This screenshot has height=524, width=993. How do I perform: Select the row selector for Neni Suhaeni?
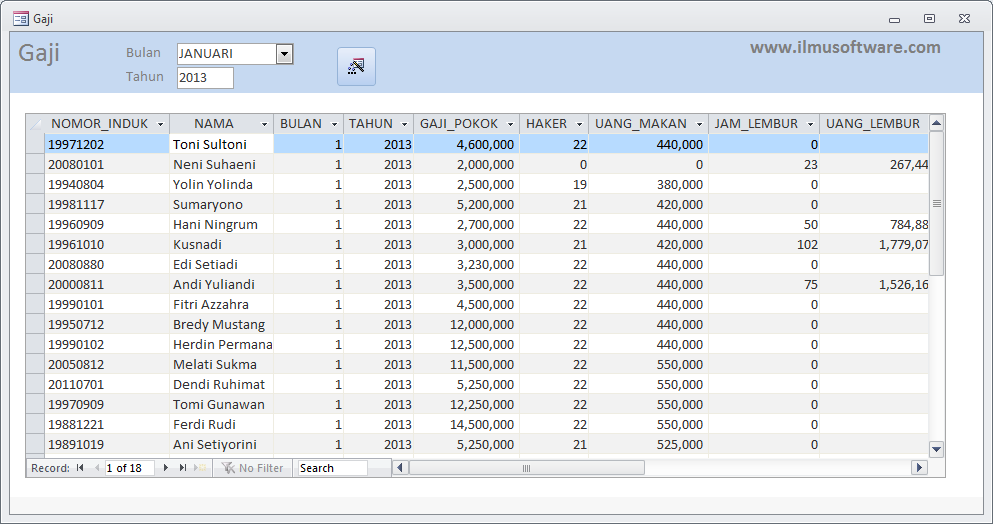pyautogui.click(x=35, y=164)
